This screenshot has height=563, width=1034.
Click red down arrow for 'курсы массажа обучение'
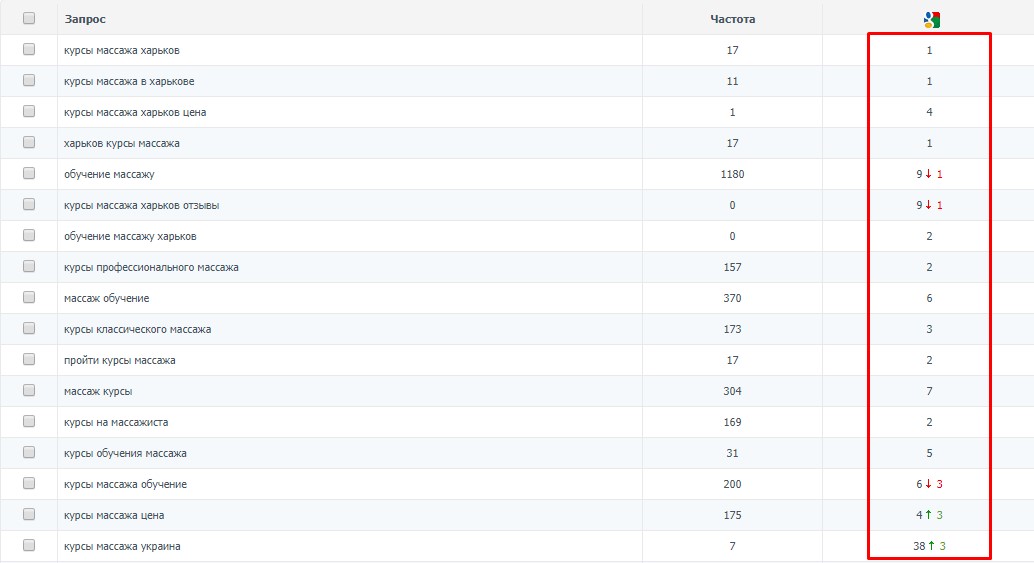(928, 484)
